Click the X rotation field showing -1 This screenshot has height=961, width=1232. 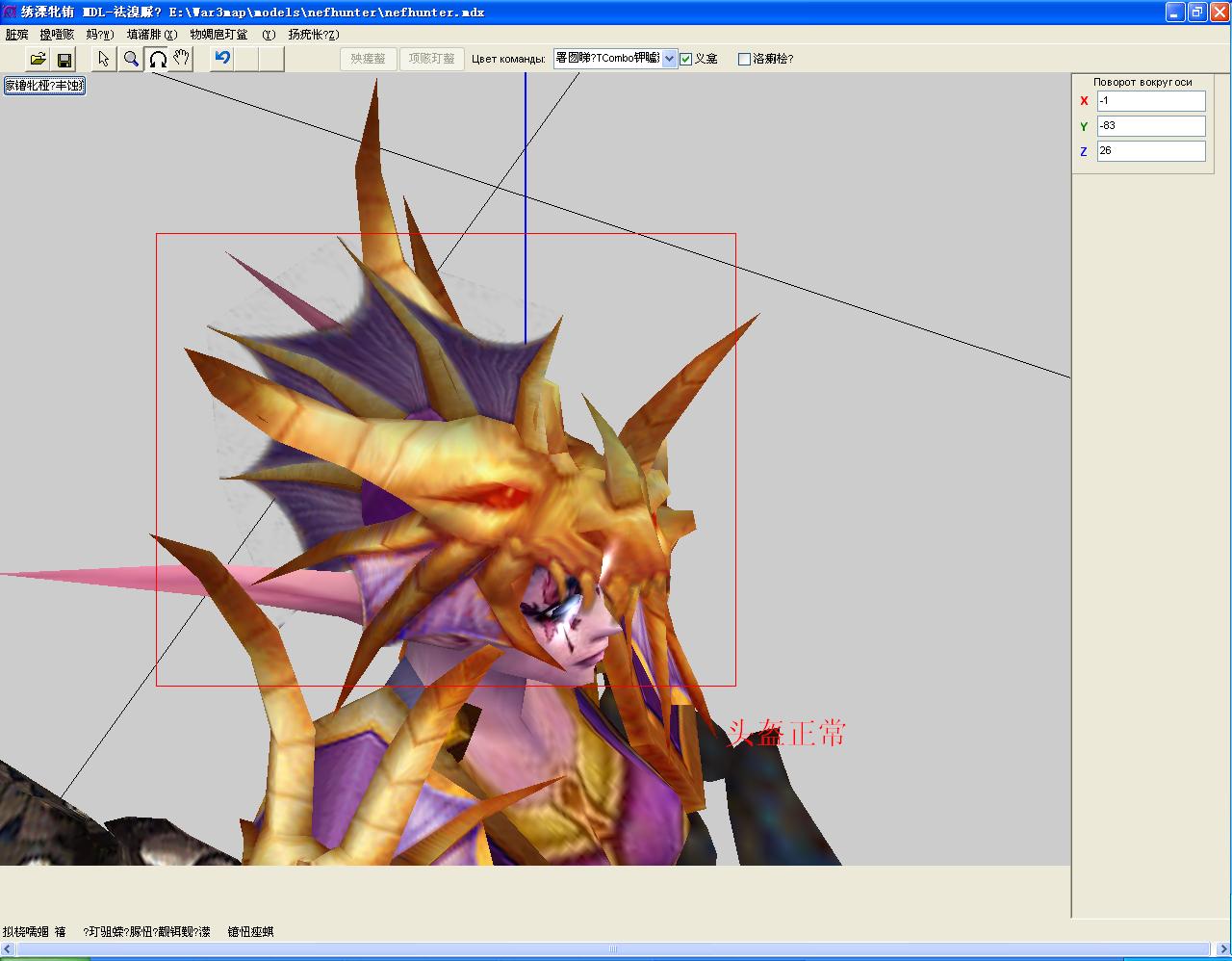click(1151, 101)
